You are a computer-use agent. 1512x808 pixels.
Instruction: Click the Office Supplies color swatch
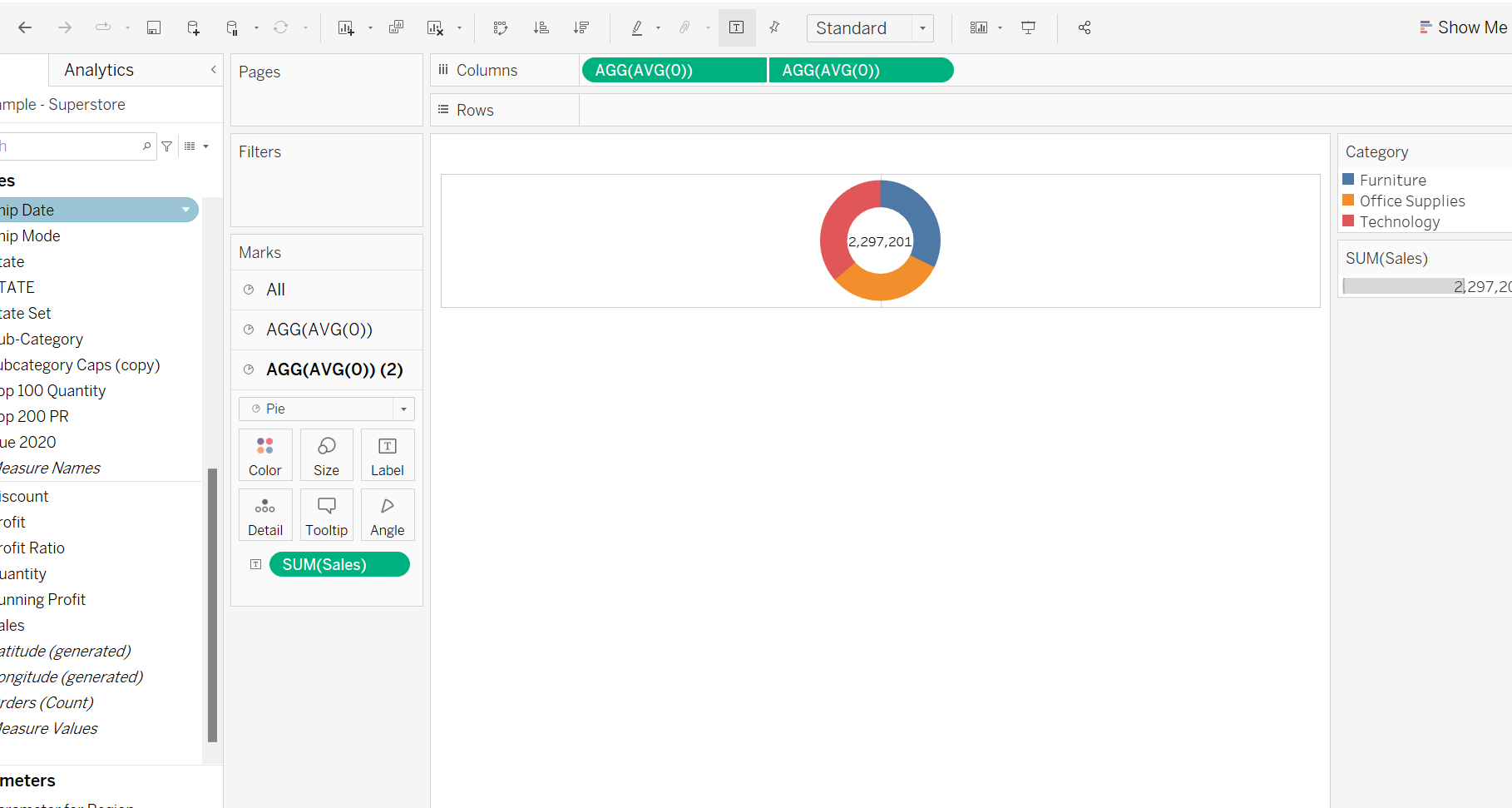tap(1348, 201)
